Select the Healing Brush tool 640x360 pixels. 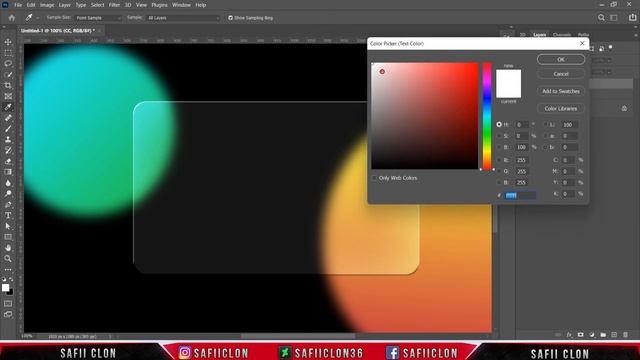8,118
